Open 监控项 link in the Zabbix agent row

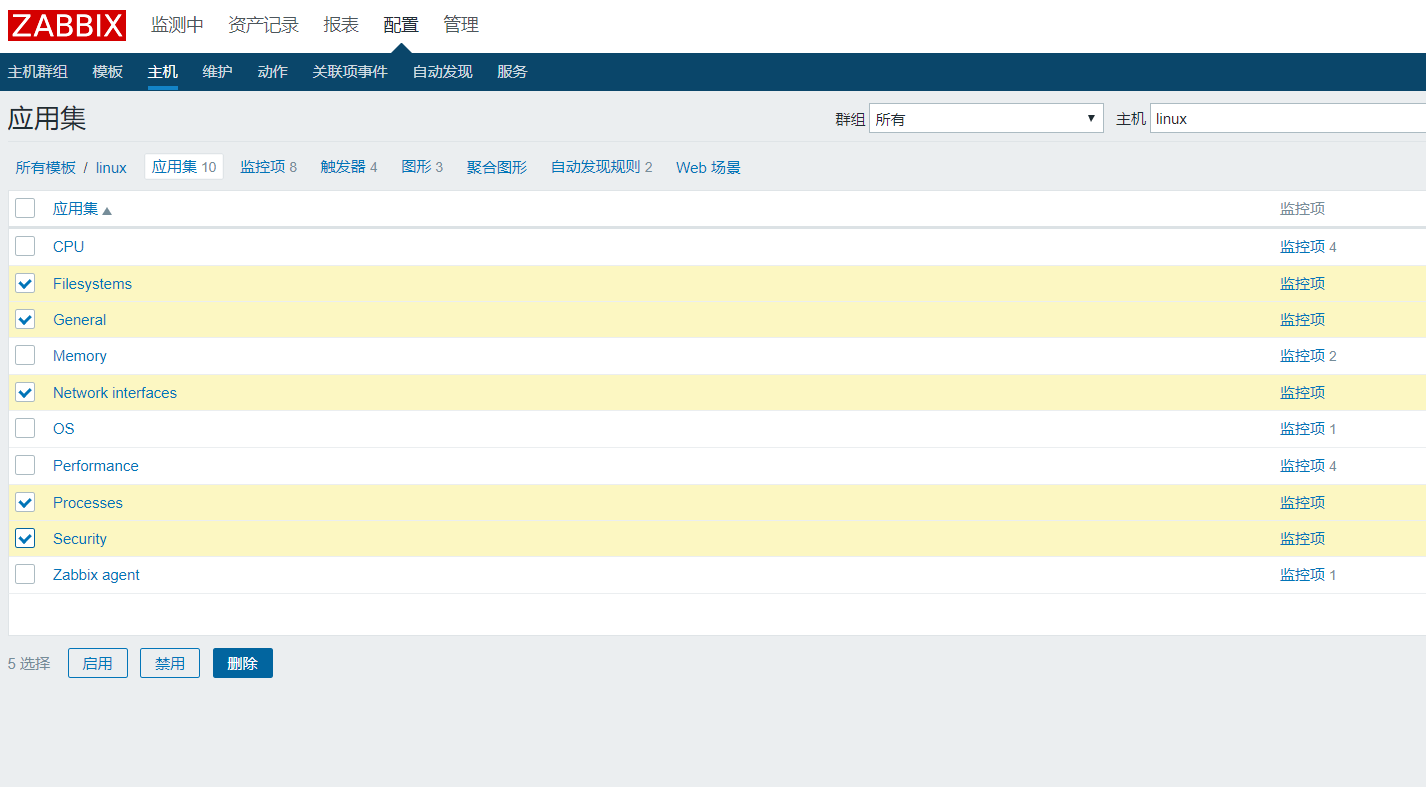pos(1302,574)
